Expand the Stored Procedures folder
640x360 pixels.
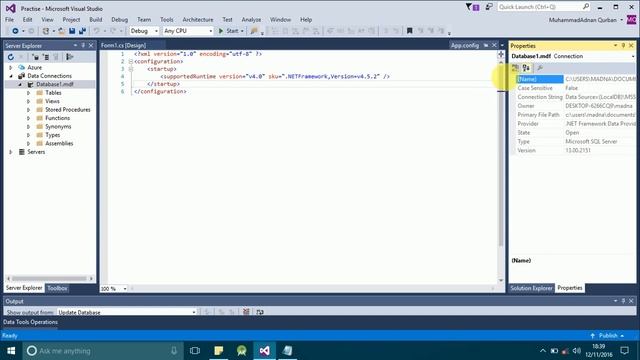coord(28,110)
